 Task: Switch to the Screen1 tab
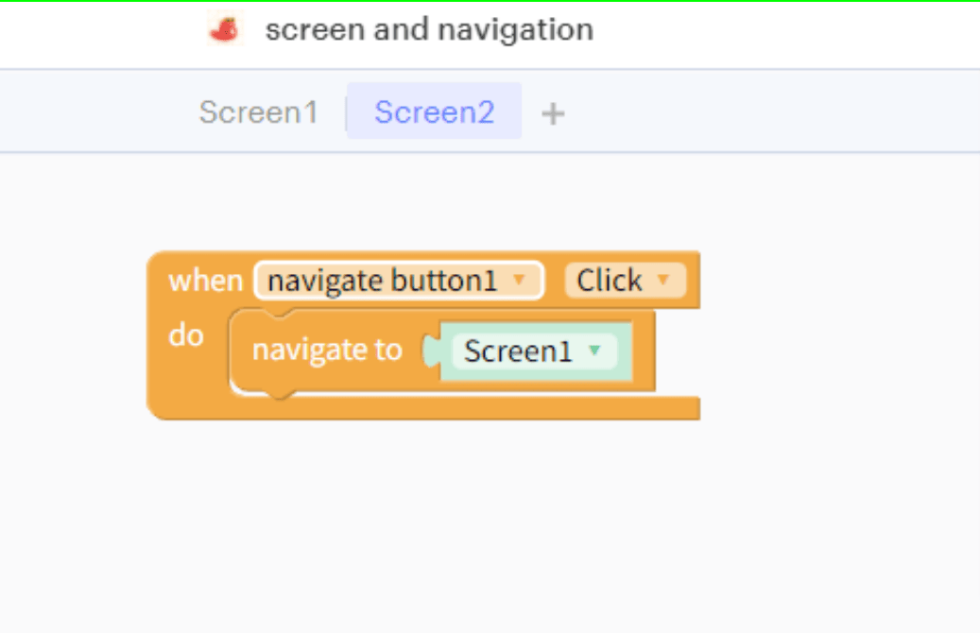[258, 112]
